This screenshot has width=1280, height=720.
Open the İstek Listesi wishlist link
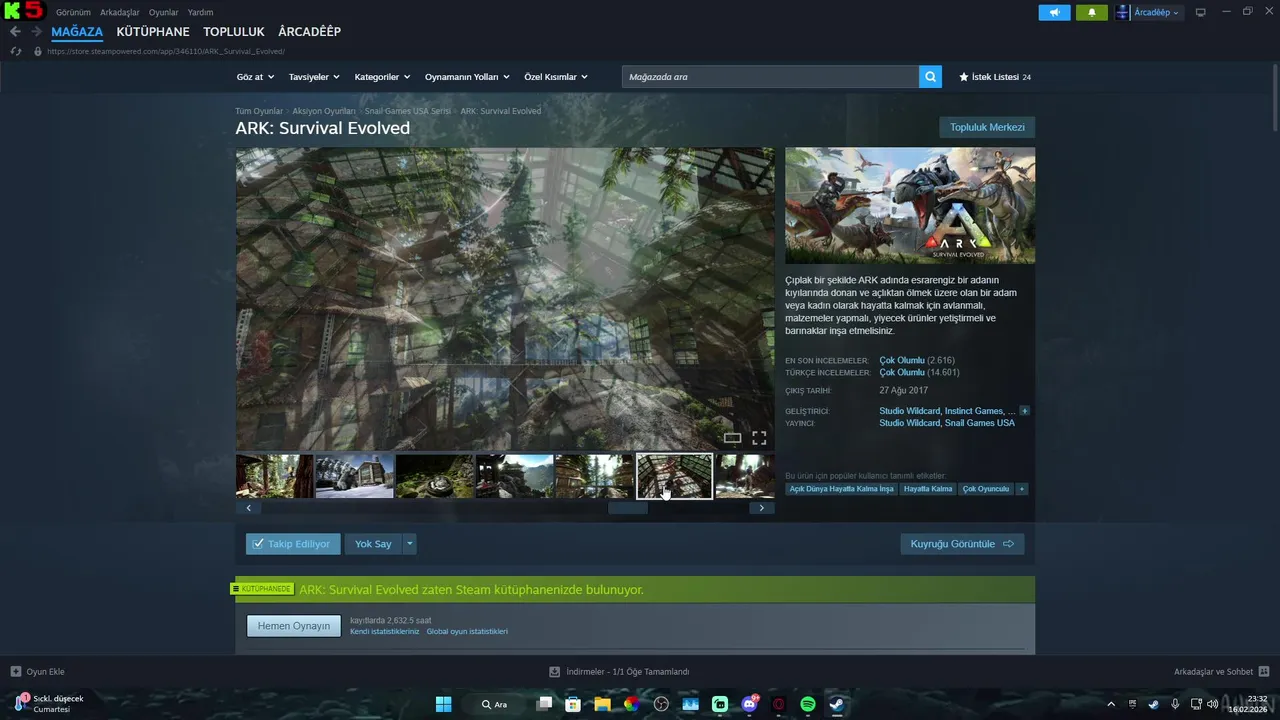[x=995, y=77]
